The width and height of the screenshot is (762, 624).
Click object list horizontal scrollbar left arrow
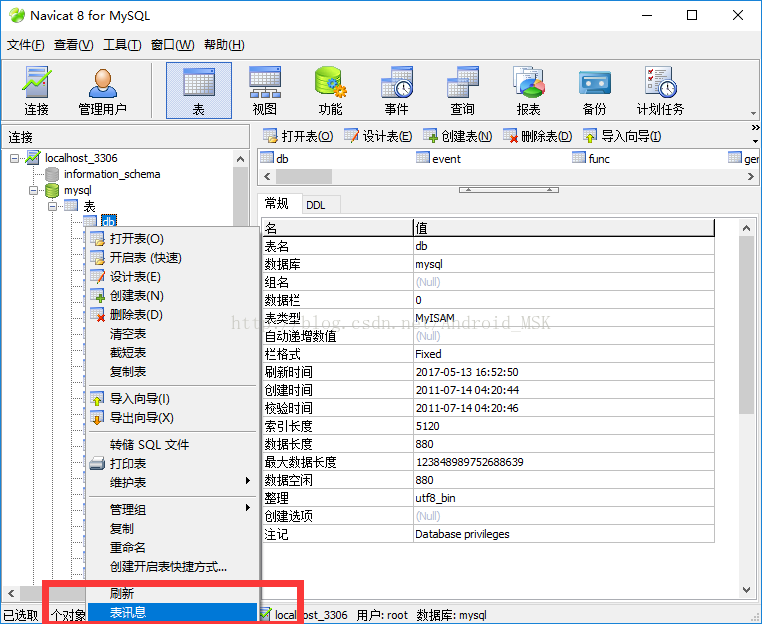pos(267,176)
